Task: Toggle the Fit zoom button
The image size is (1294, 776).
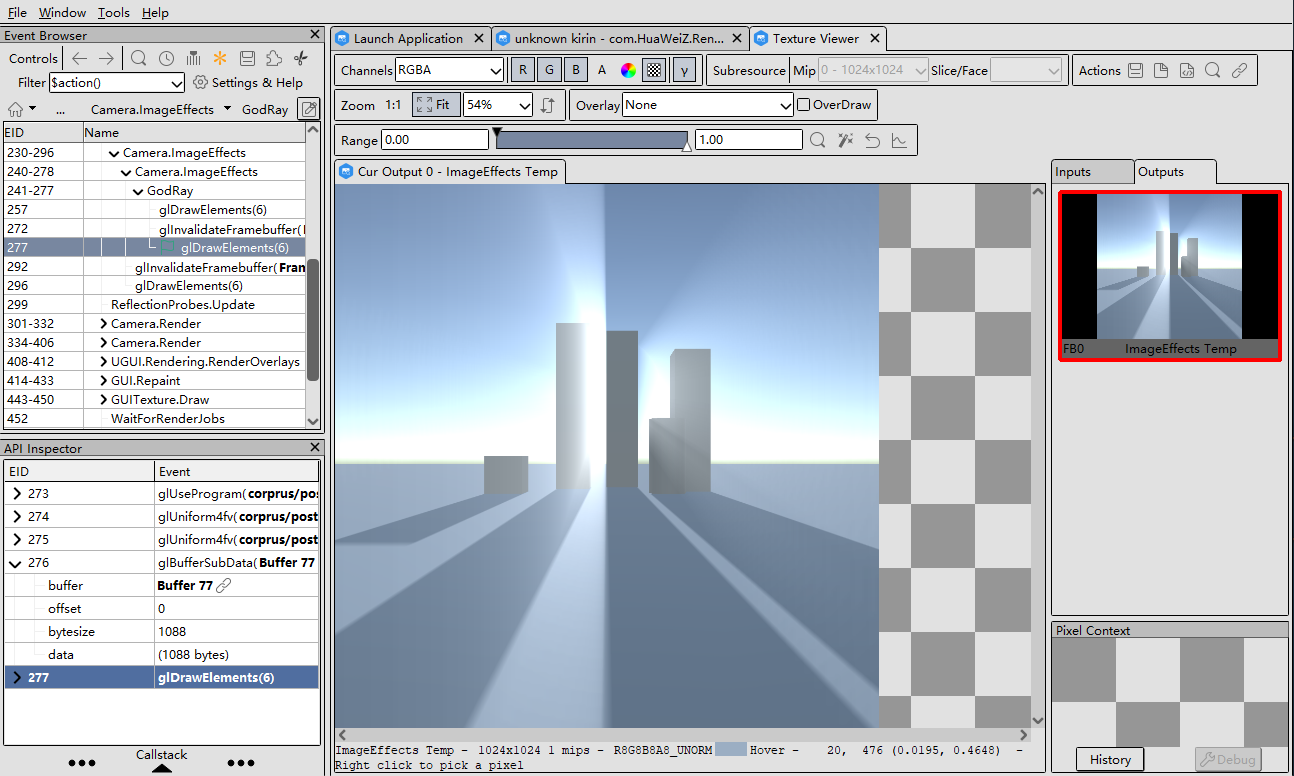Action: click(x=436, y=105)
